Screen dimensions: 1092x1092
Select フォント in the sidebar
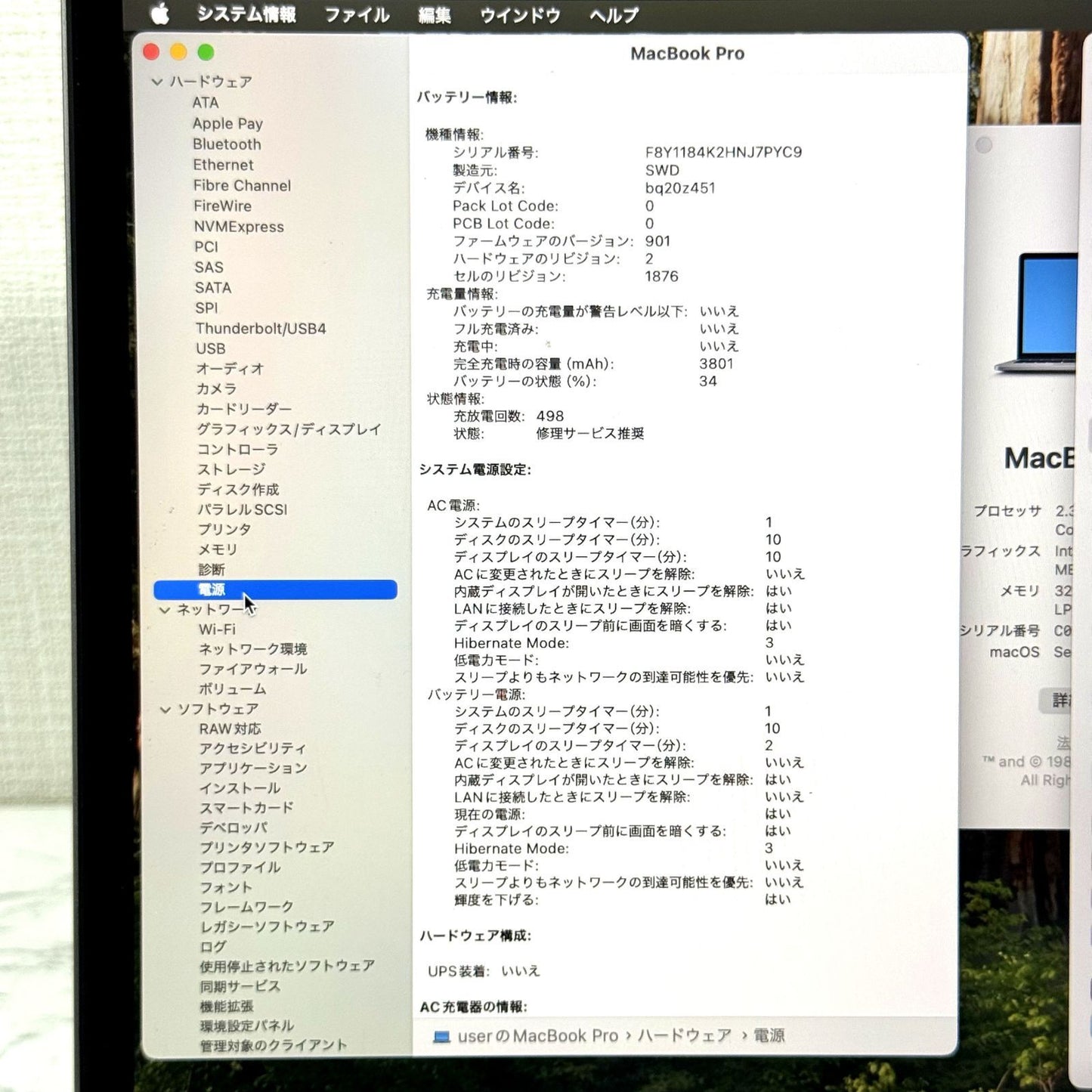point(226,887)
